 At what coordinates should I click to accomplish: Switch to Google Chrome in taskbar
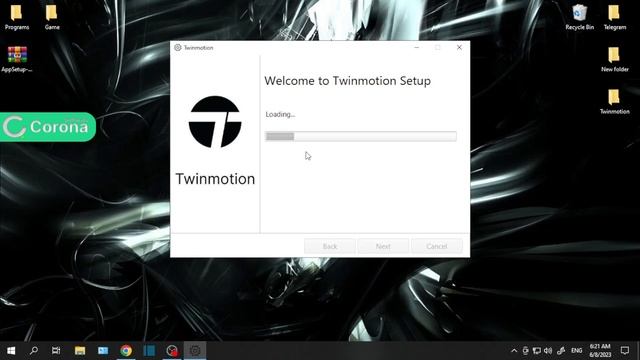click(126, 351)
